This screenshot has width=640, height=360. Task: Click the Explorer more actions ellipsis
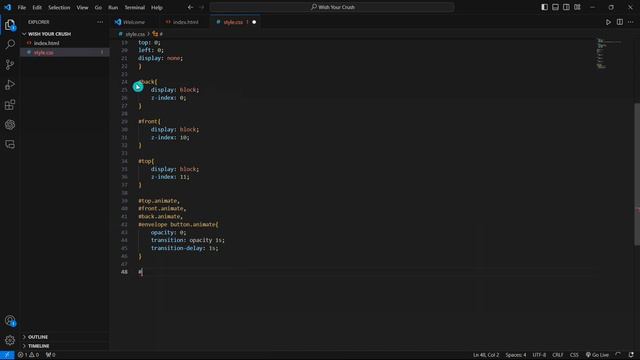100,22
